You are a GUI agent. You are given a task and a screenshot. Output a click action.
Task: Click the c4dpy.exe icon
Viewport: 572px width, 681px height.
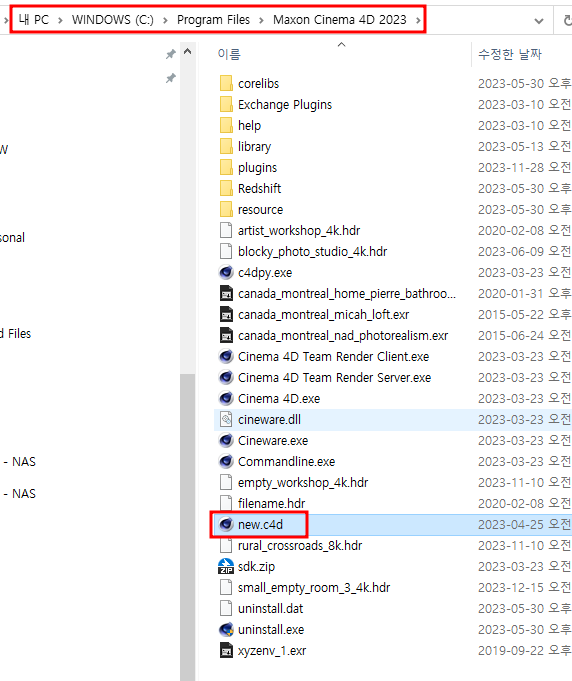click(x=226, y=272)
